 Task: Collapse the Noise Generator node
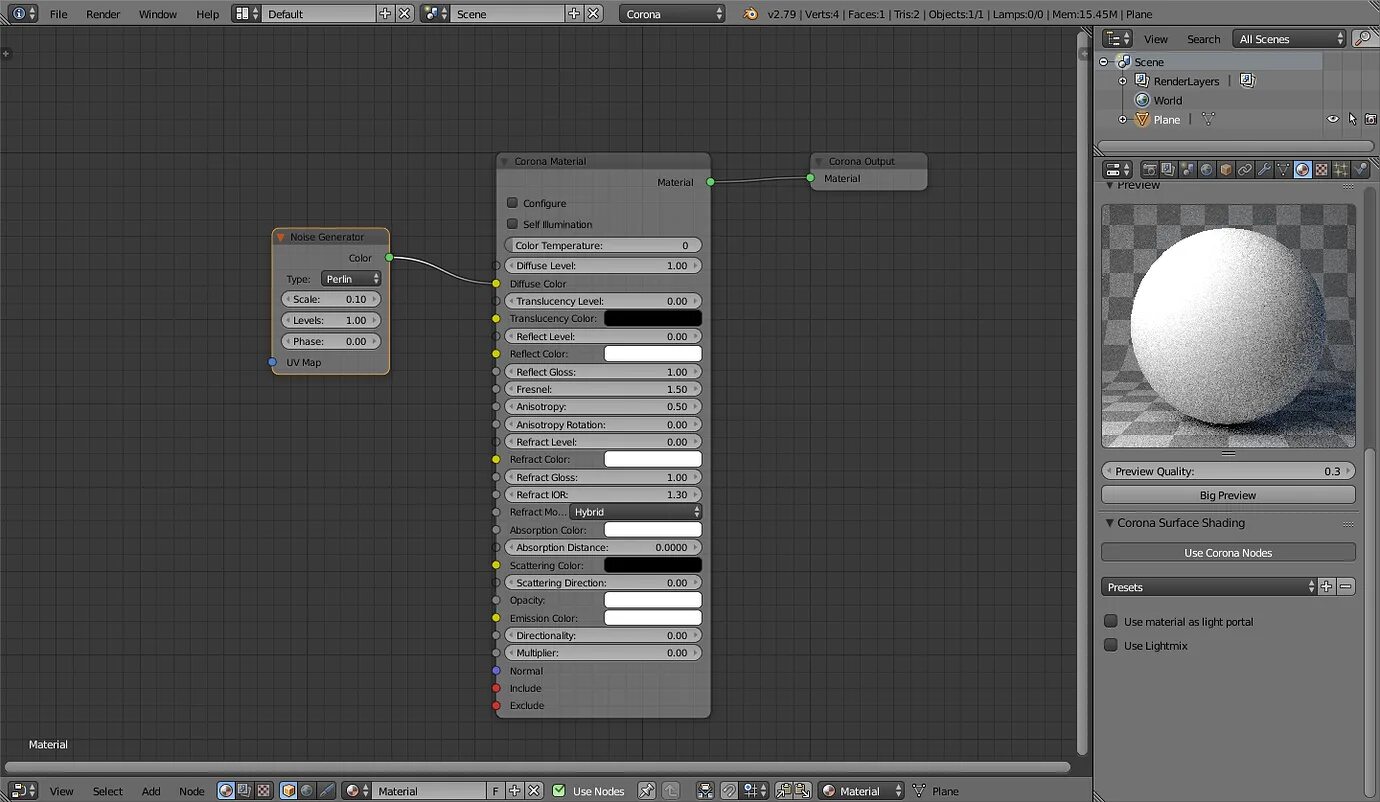281,237
